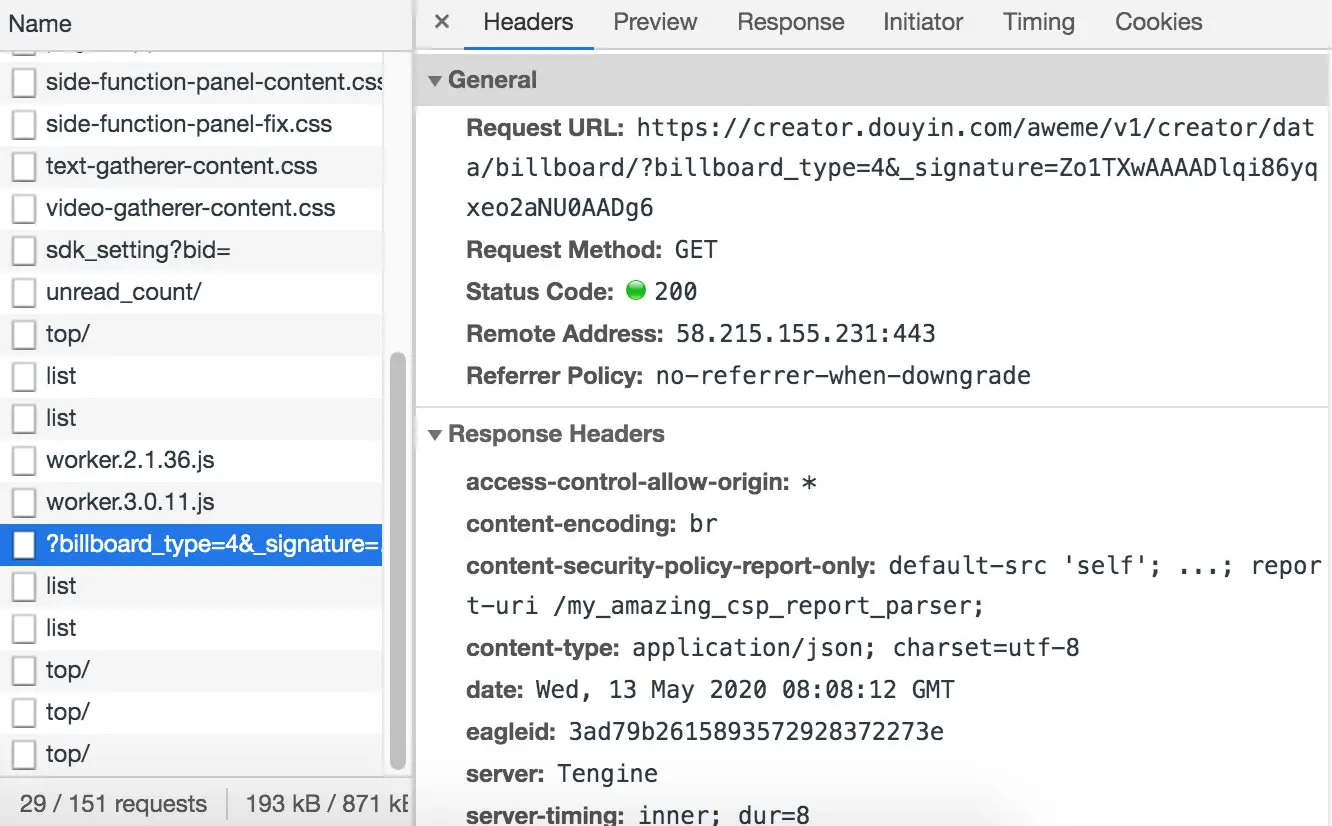Screen dimensions: 1332x826
Task: Click the file icon of the highlighted billboard_type request
Action: pyautogui.click(x=23, y=545)
